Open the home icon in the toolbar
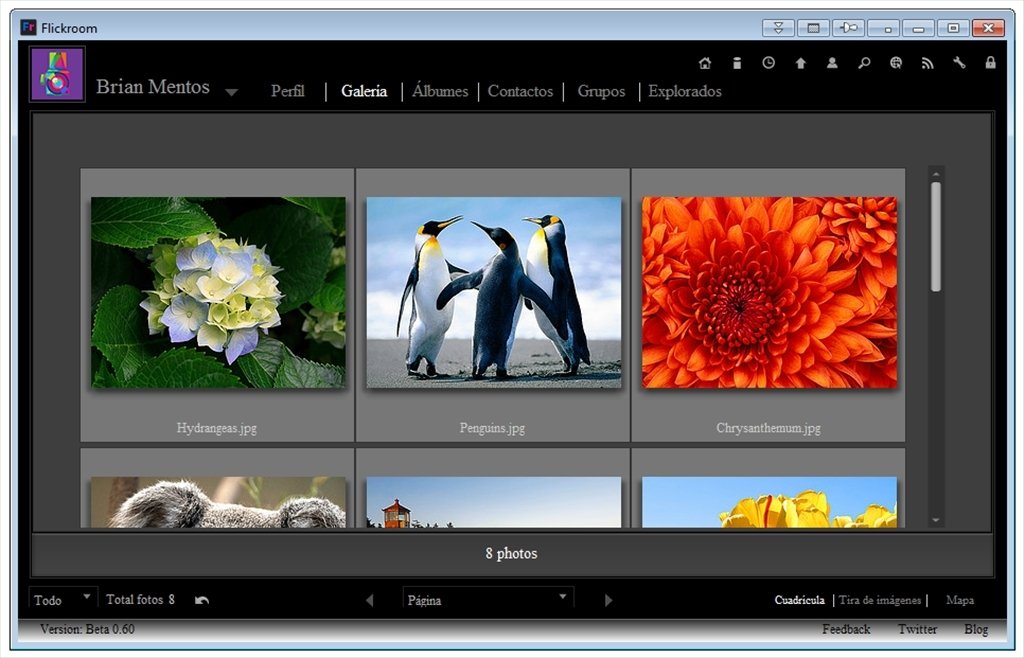The width and height of the screenshot is (1024, 658). click(705, 63)
